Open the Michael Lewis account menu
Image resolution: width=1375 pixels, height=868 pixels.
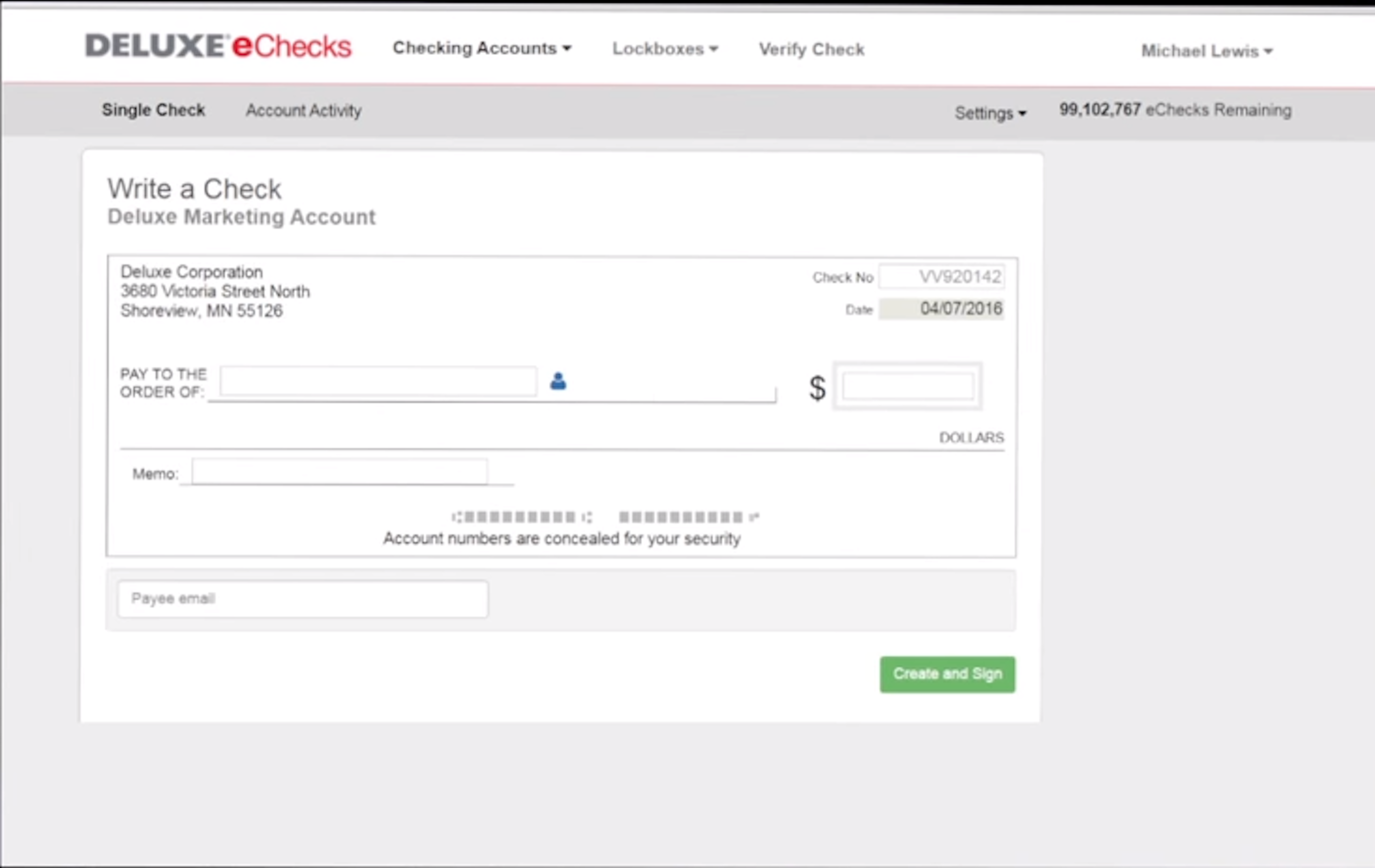pos(1206,51)
